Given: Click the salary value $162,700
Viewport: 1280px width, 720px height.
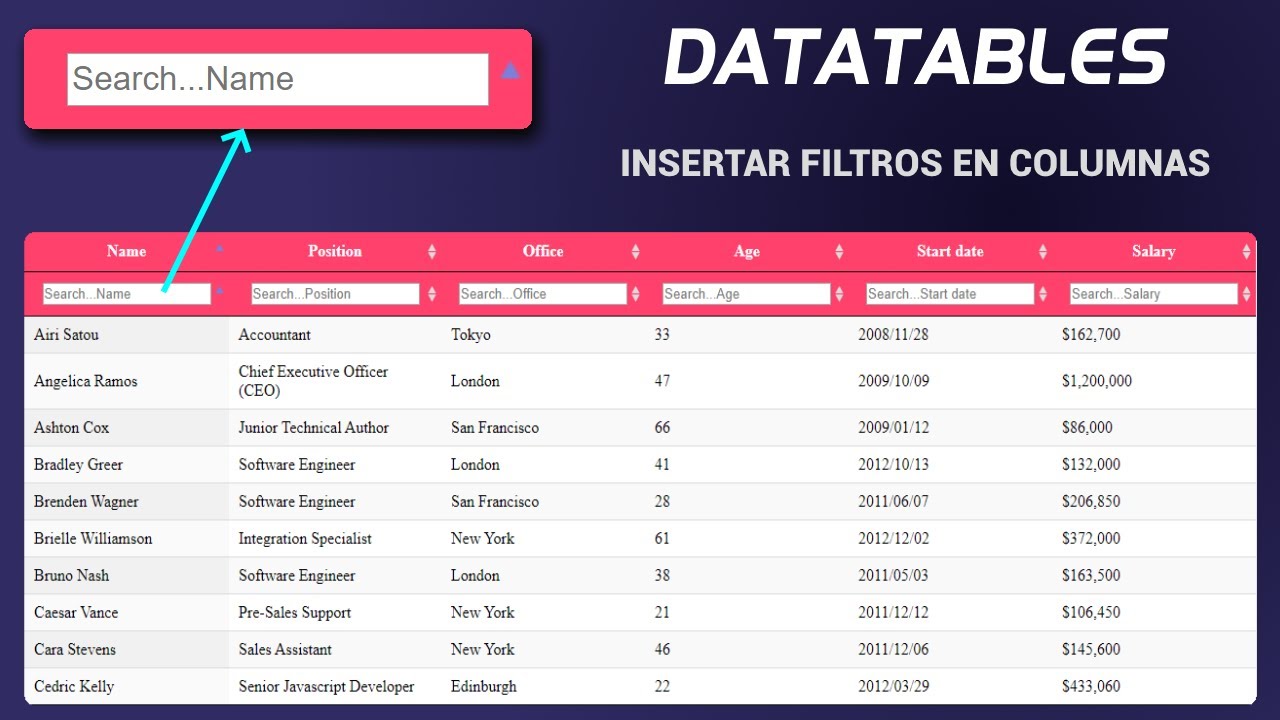Looking at the screenshot, I should 1091,335.
